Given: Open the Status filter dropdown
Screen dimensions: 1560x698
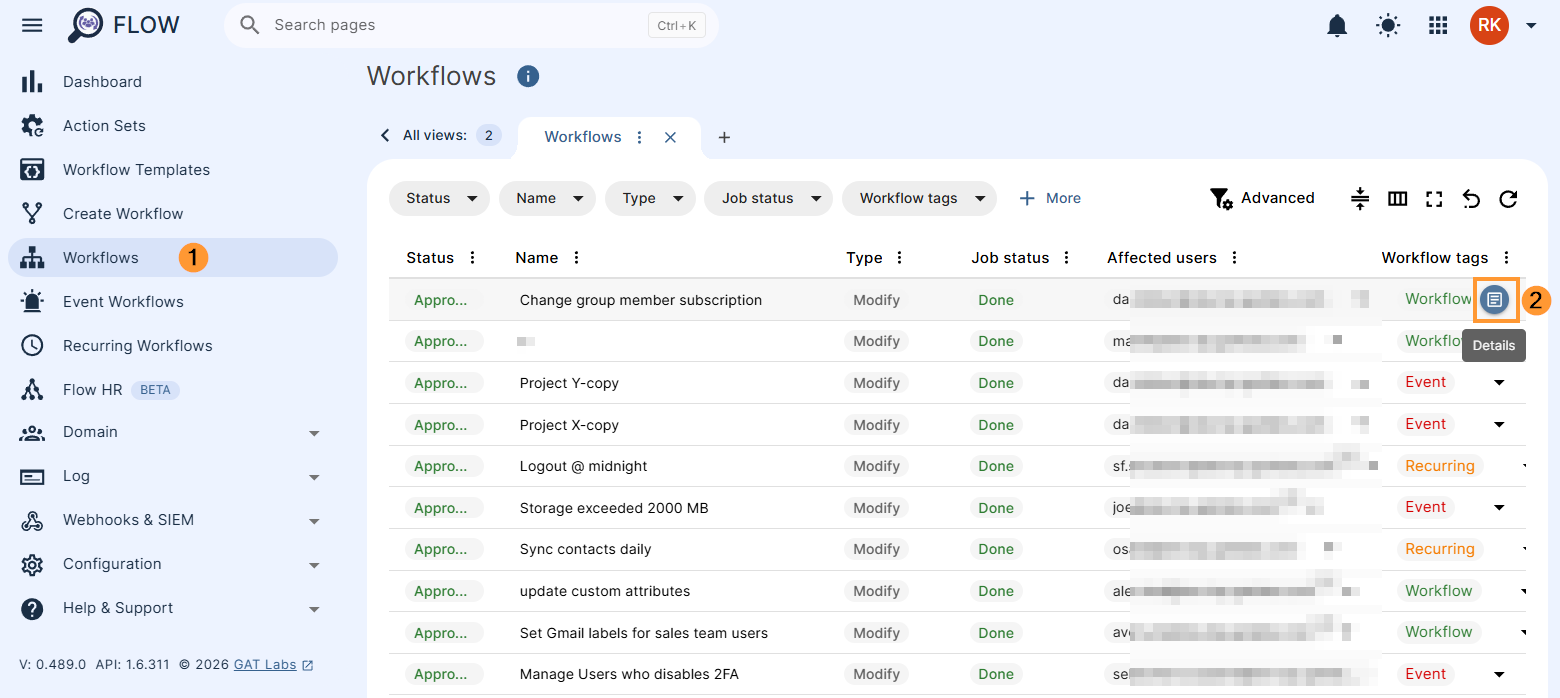Looking at the screenshot, I should tap(439, 198).
